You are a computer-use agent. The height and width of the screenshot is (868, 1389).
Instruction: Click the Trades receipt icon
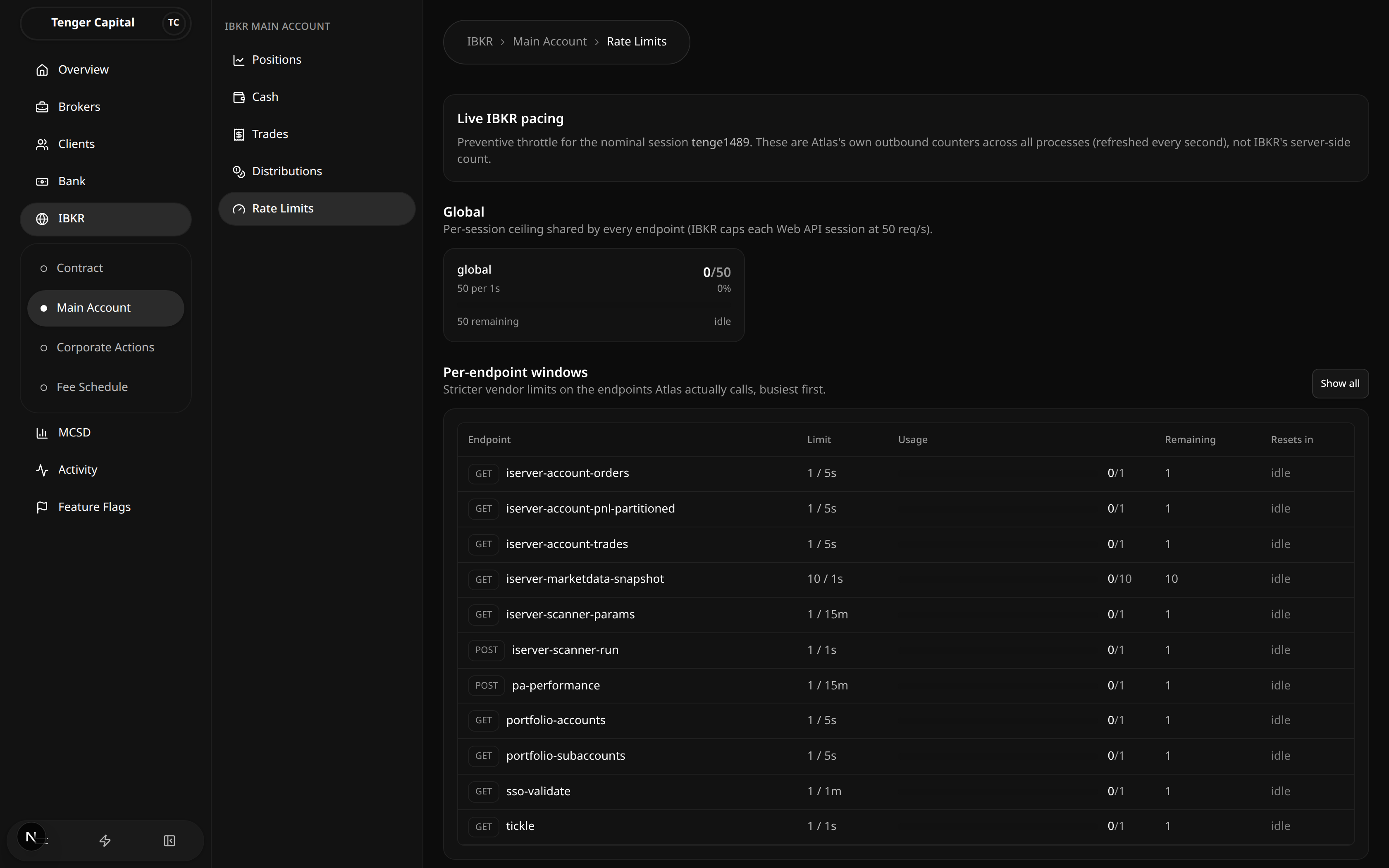(239, 135)
